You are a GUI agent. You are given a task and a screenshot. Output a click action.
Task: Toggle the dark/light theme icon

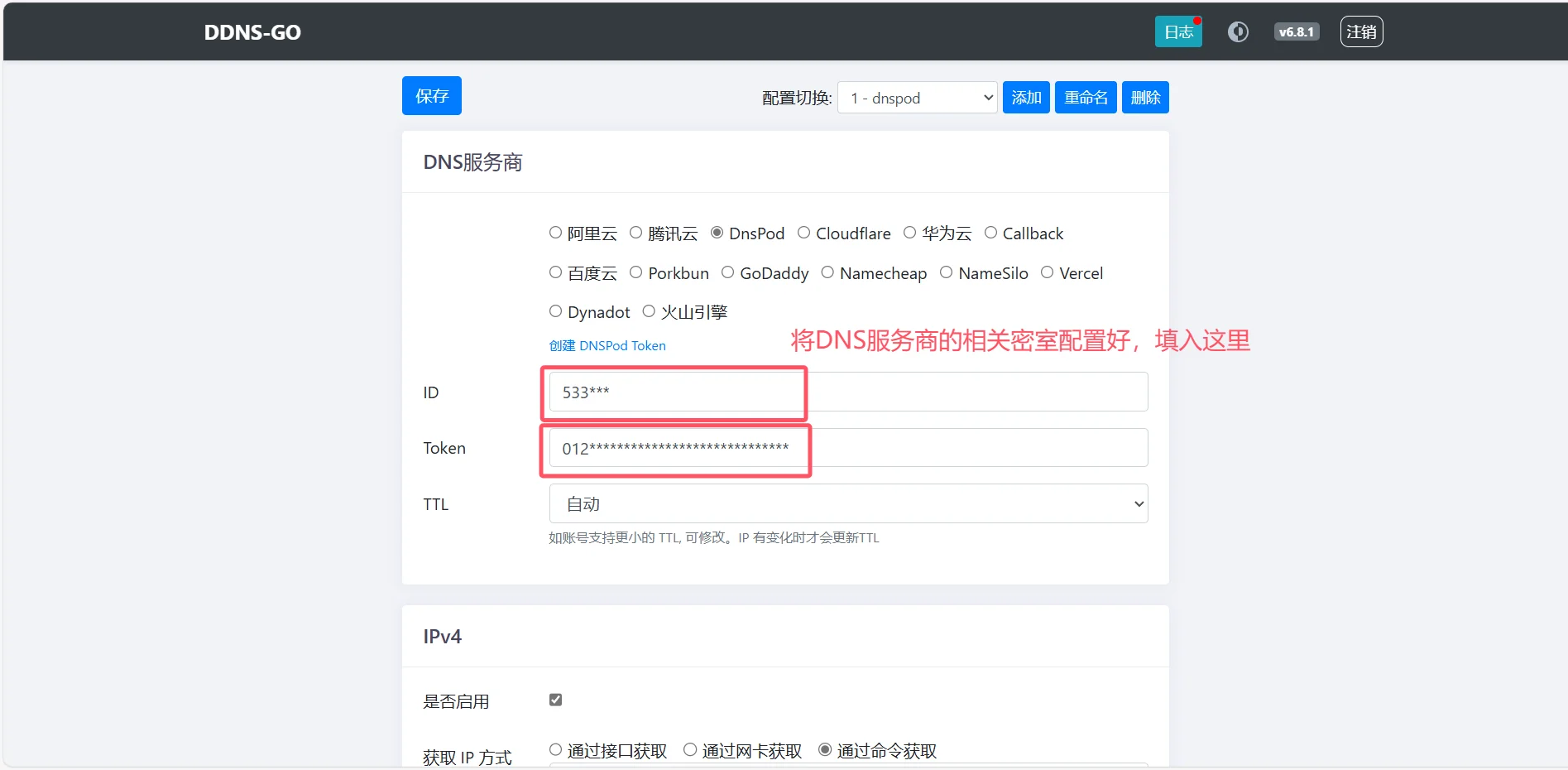(1238, 32)
